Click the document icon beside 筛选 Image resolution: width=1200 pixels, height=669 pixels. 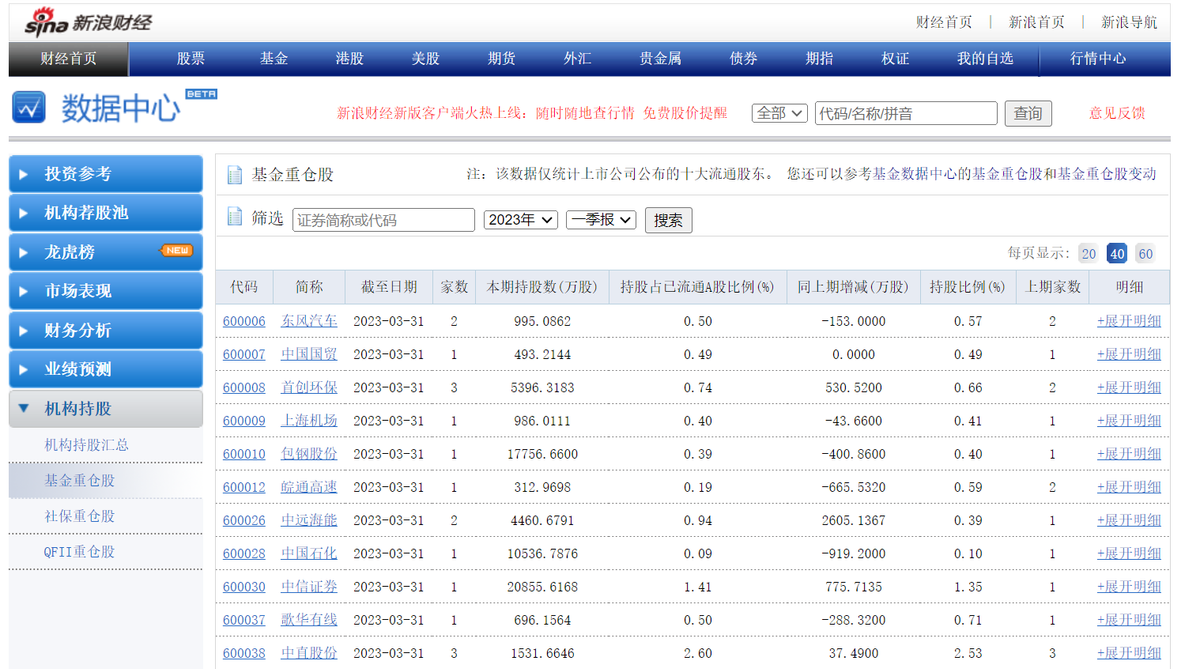tap(235, 217)
